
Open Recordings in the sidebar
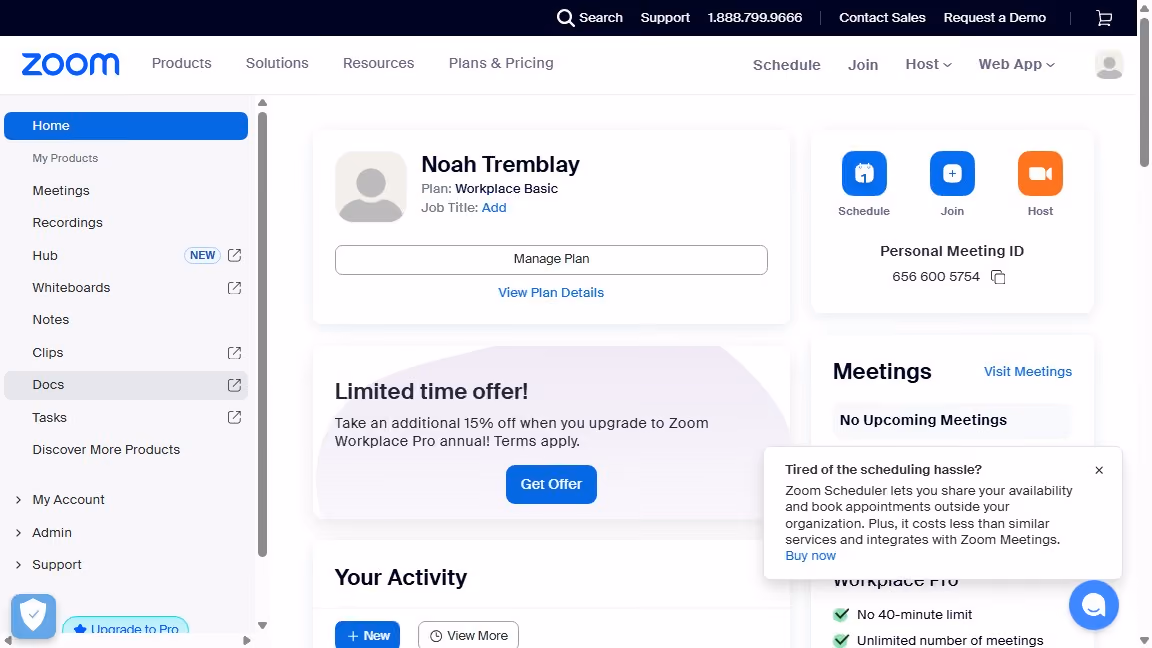pos(68,223)
